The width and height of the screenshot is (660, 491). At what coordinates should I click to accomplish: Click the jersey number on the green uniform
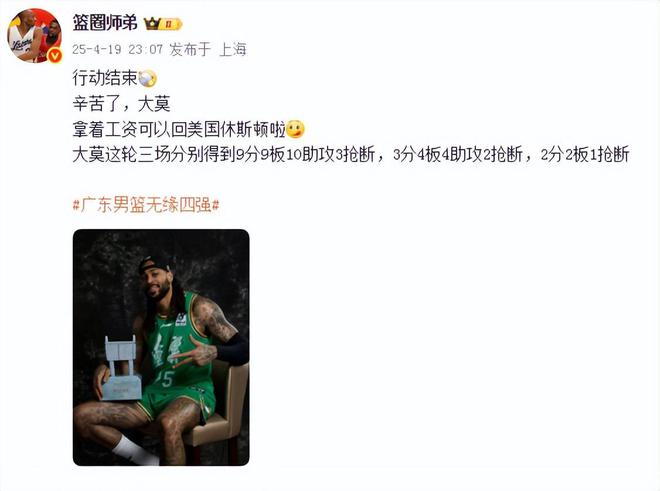[165, 379]
